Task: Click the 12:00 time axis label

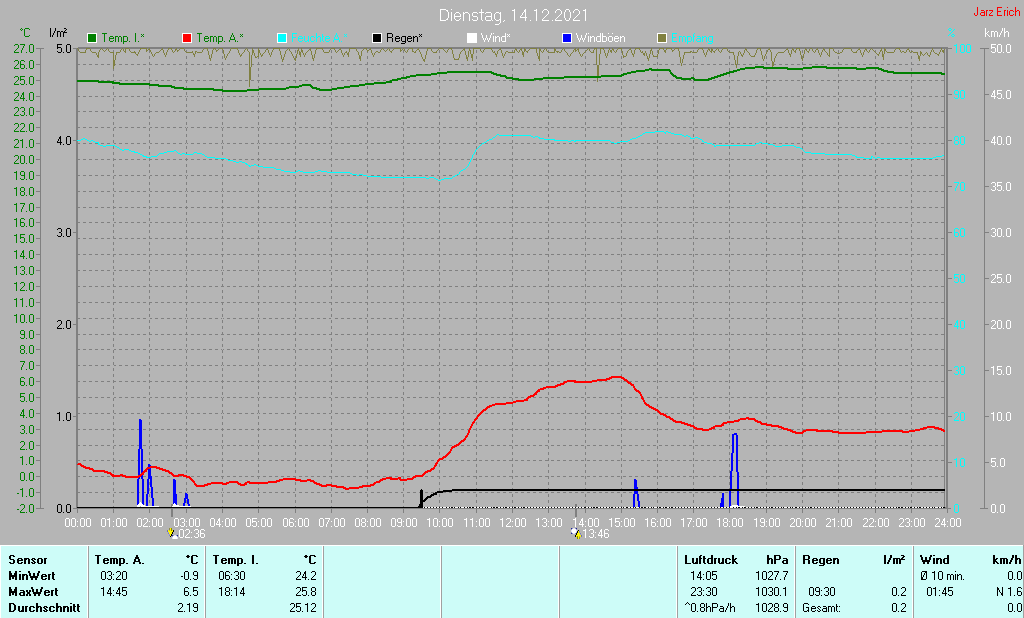Action: click(x=513, y=523)
